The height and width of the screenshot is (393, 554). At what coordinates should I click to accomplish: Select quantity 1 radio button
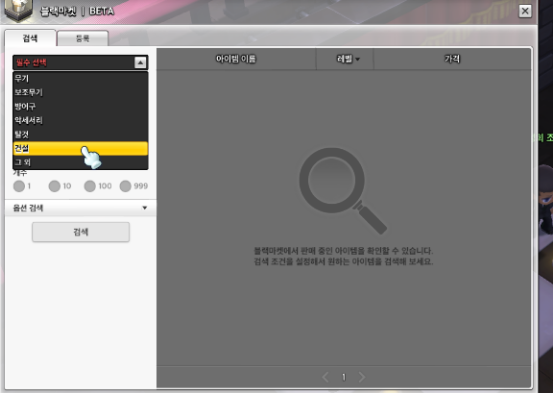pyautogui.click(x=19, y=186)
